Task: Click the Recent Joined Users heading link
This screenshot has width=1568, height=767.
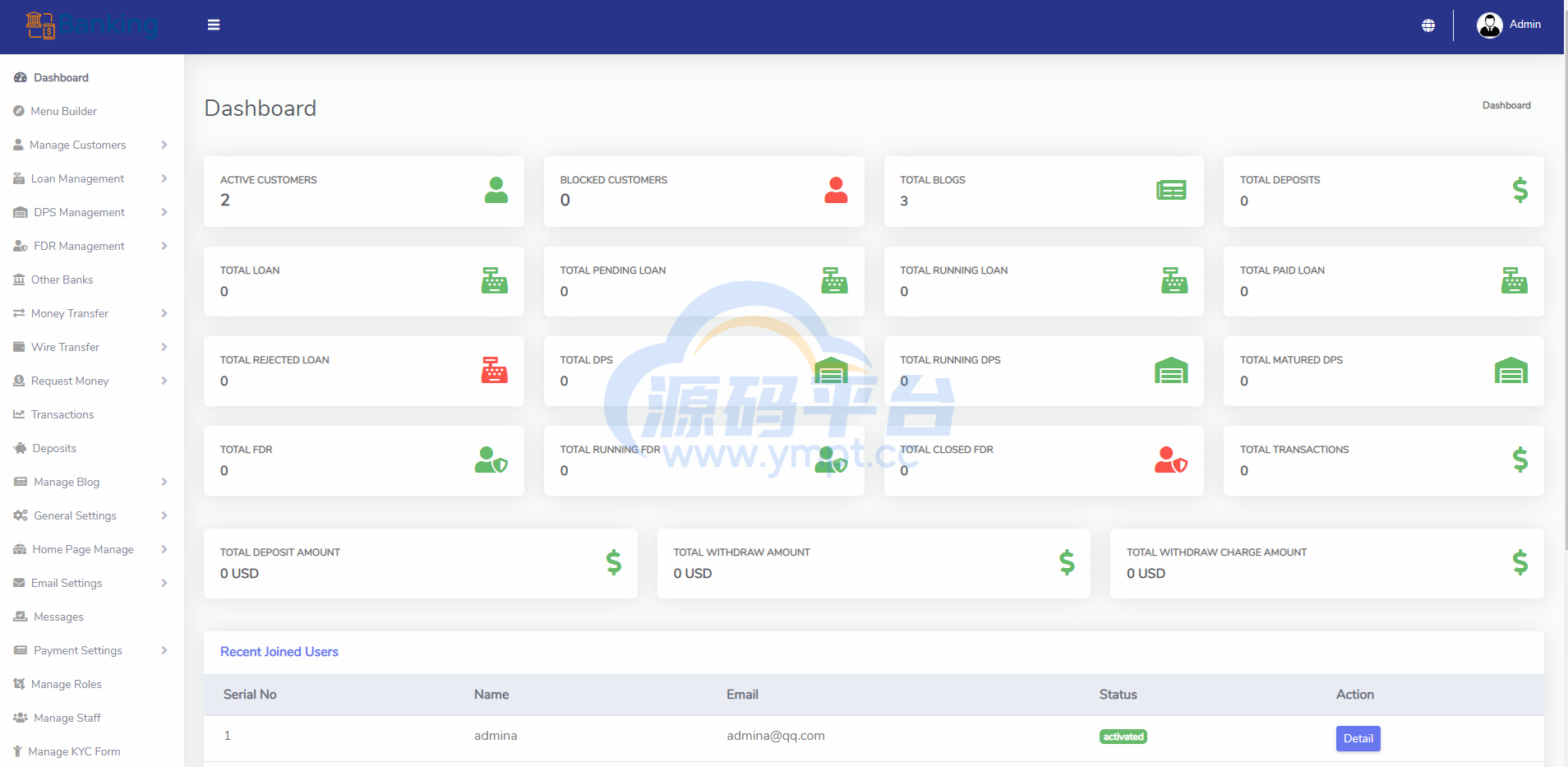Action: (279, 652)
